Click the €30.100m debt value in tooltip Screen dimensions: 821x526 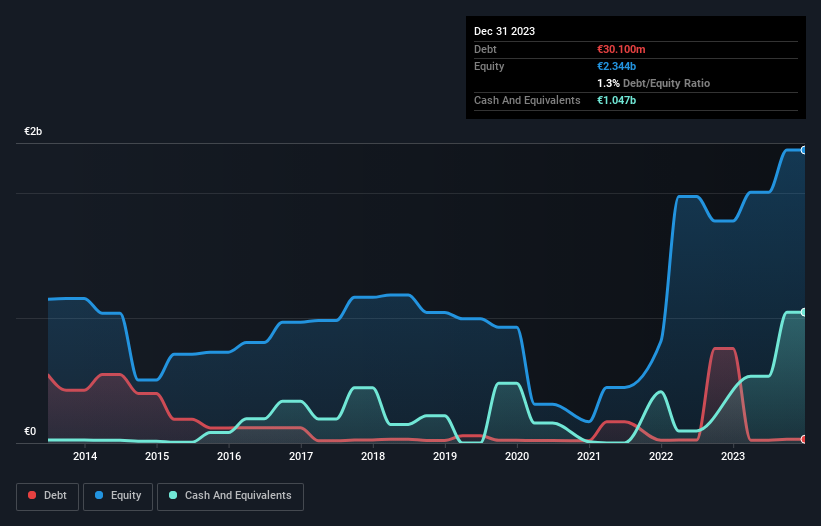[x=621, y=49]
